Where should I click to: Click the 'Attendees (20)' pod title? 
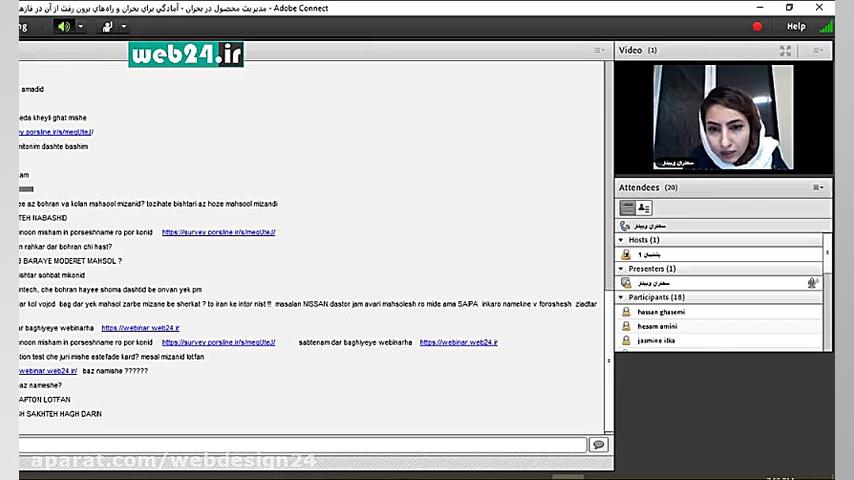pos(648,187)
